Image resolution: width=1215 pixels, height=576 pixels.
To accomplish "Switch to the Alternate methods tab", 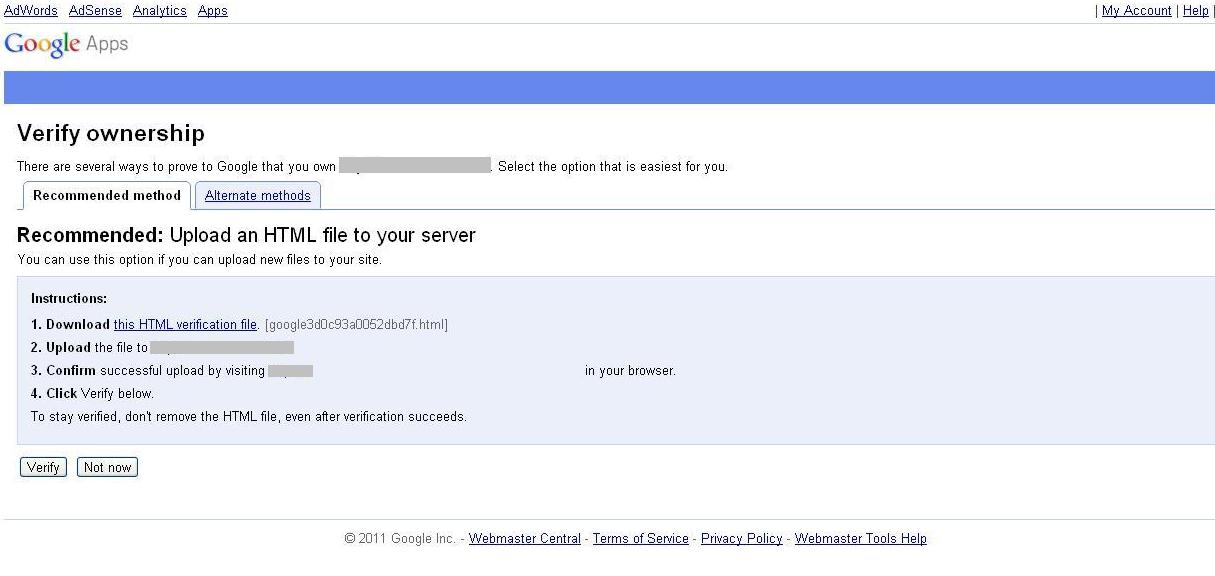I will (x=258, y=195).
